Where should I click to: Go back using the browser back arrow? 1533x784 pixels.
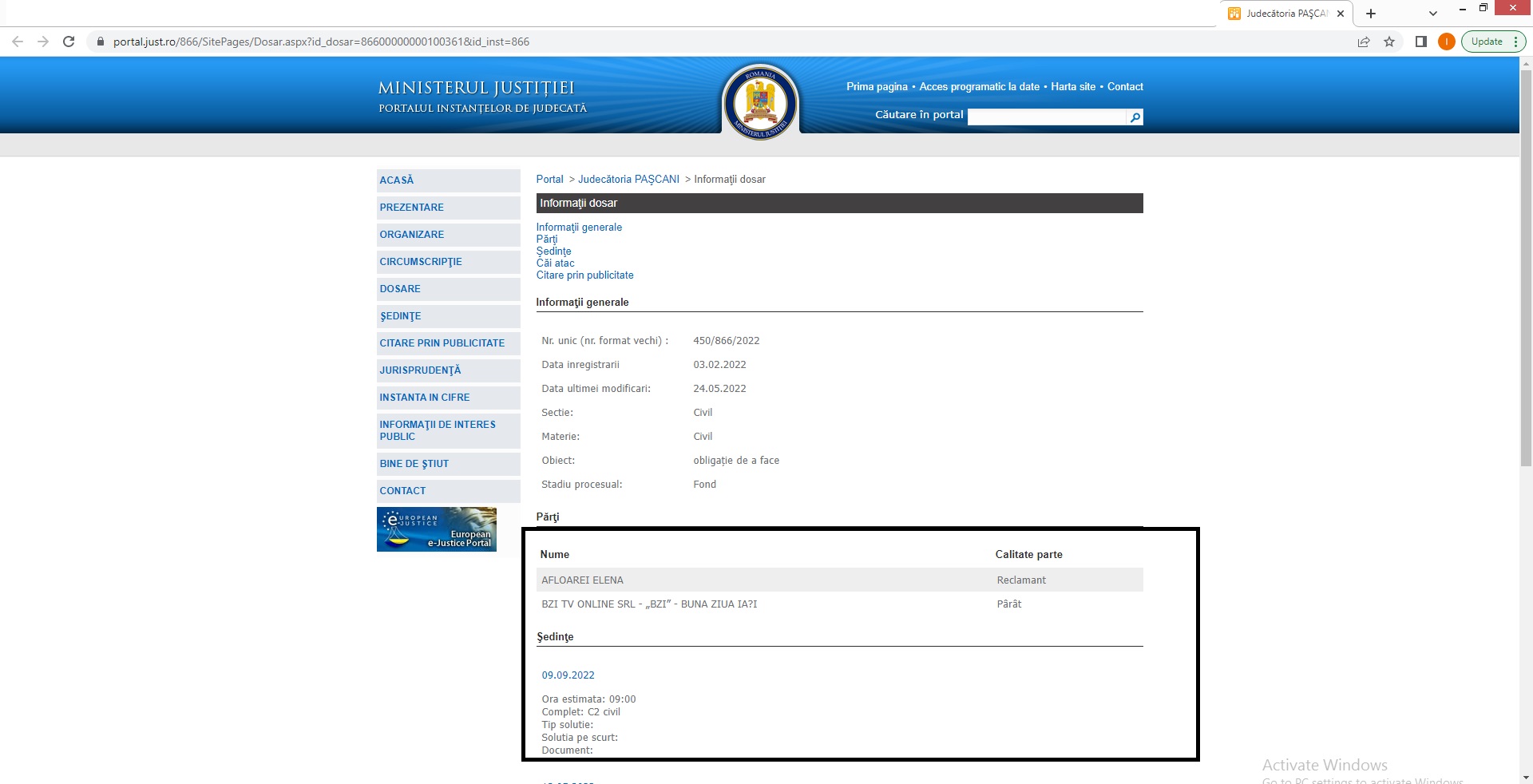point(18,42)
